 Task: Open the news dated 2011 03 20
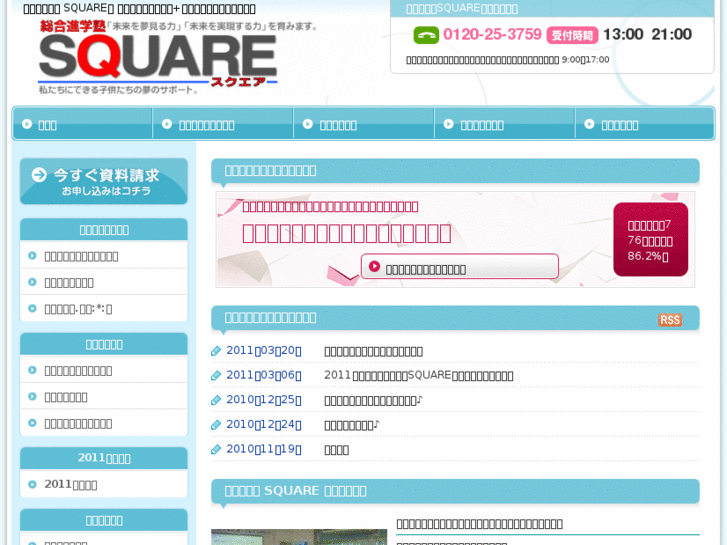(373, 351)
